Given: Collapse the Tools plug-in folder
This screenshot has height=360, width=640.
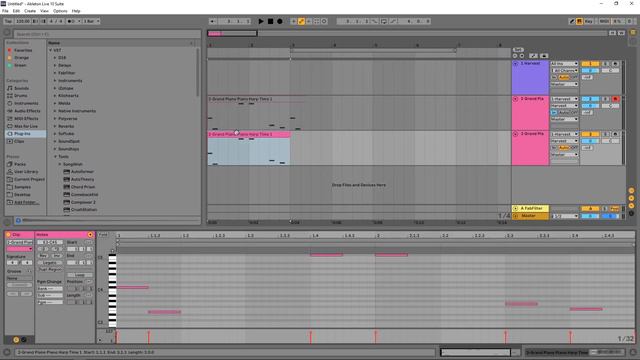Looking at the screenshot, I should [55, 156].
